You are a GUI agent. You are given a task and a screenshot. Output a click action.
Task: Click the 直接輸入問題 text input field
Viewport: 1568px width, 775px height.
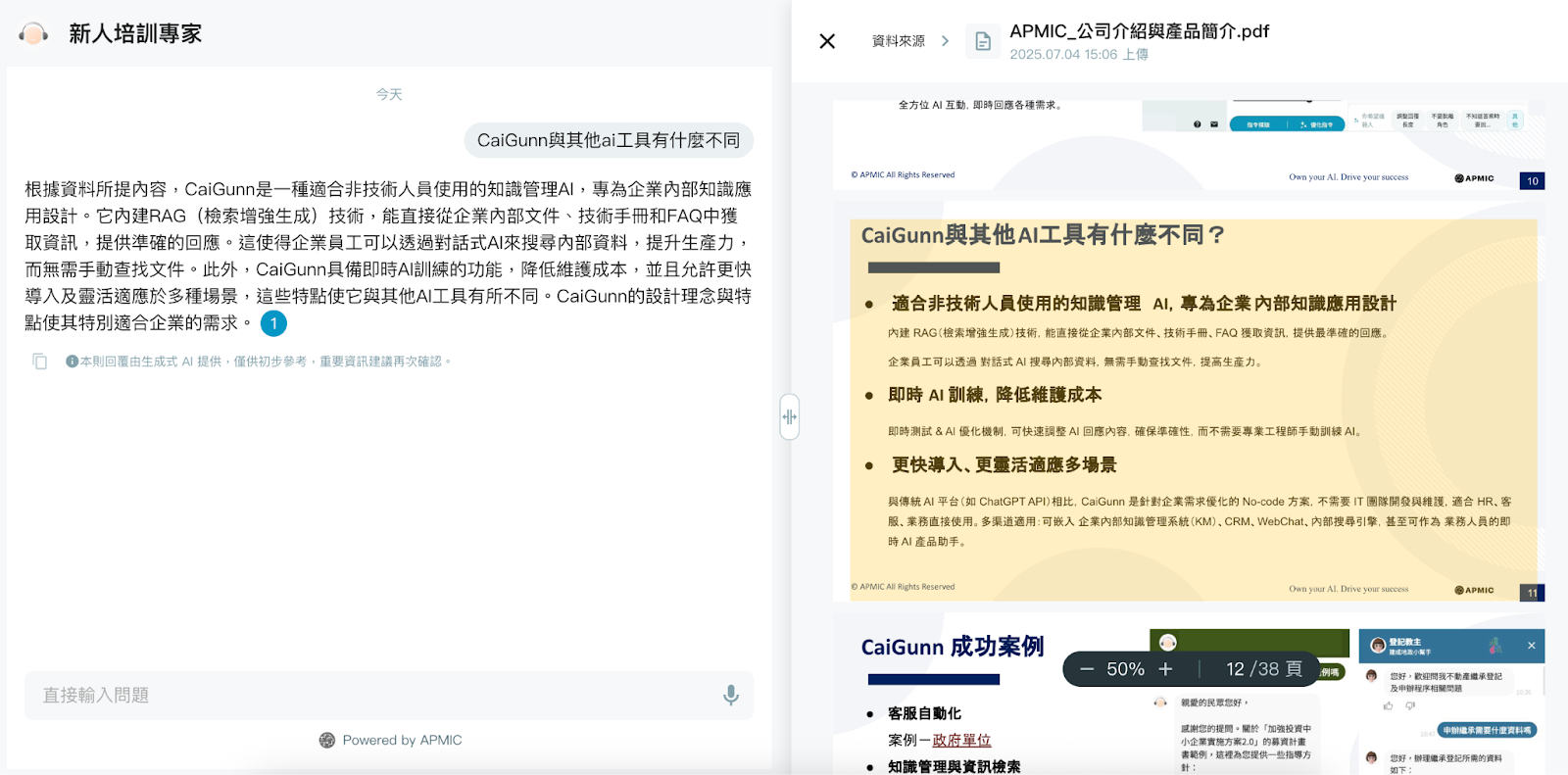(x=372, y=696)
